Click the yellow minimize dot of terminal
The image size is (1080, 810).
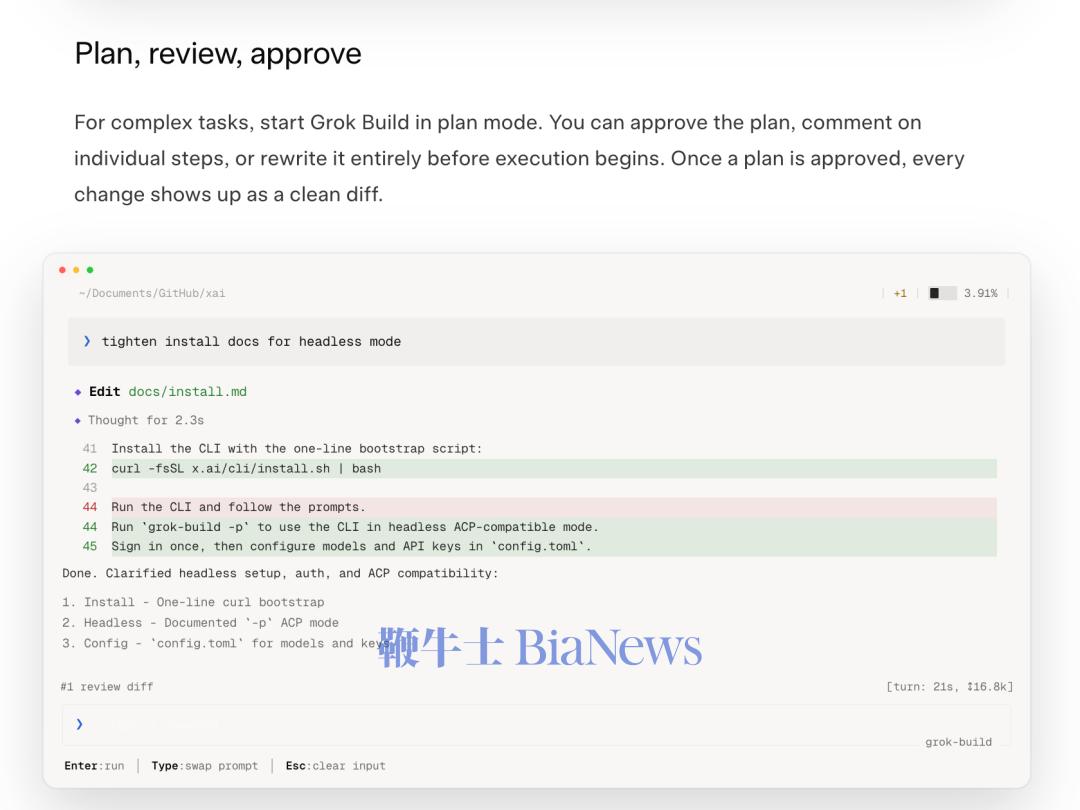[x=76, y=270]
